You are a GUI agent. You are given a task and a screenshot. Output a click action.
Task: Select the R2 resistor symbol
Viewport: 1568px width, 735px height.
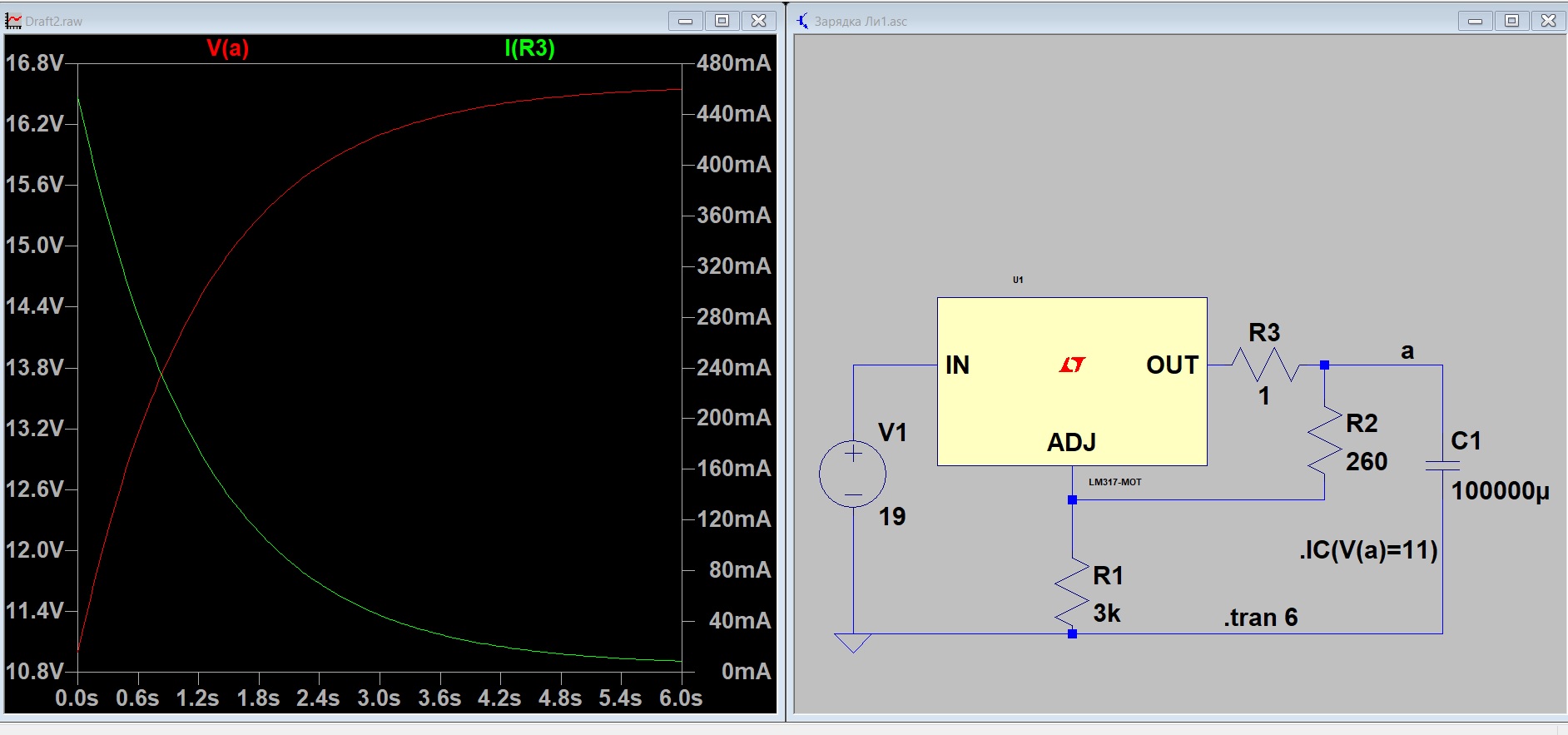[1324, 442]
